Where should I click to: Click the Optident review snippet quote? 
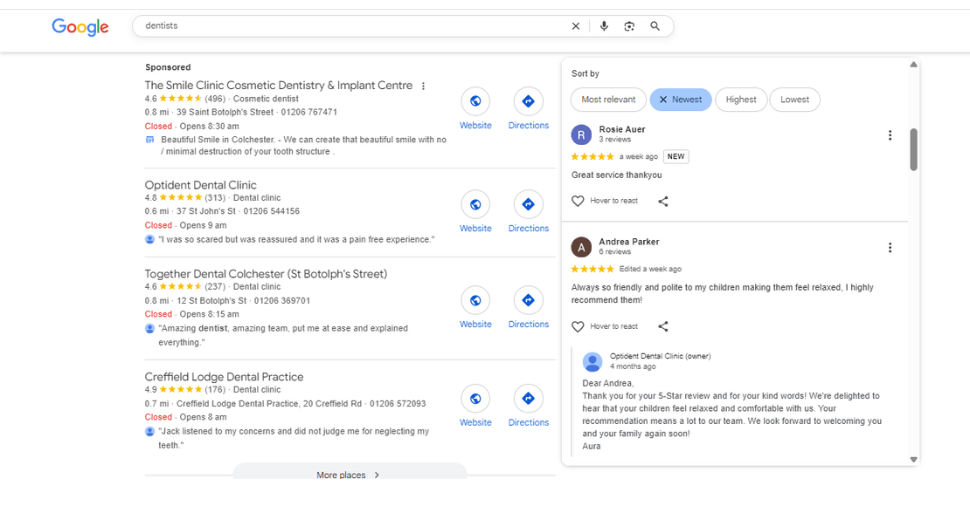tap(296, 239)
